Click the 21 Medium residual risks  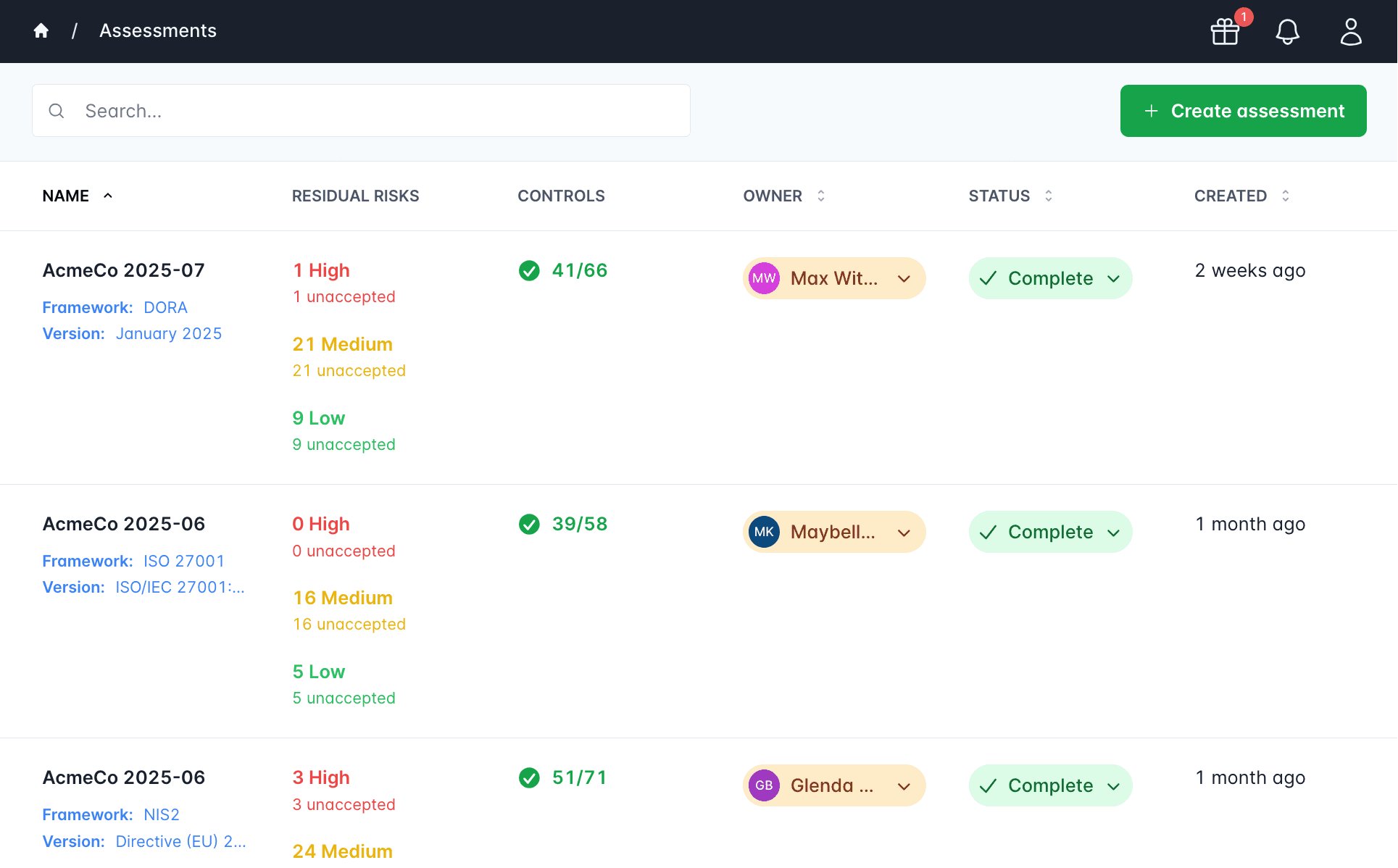[343, 344]
